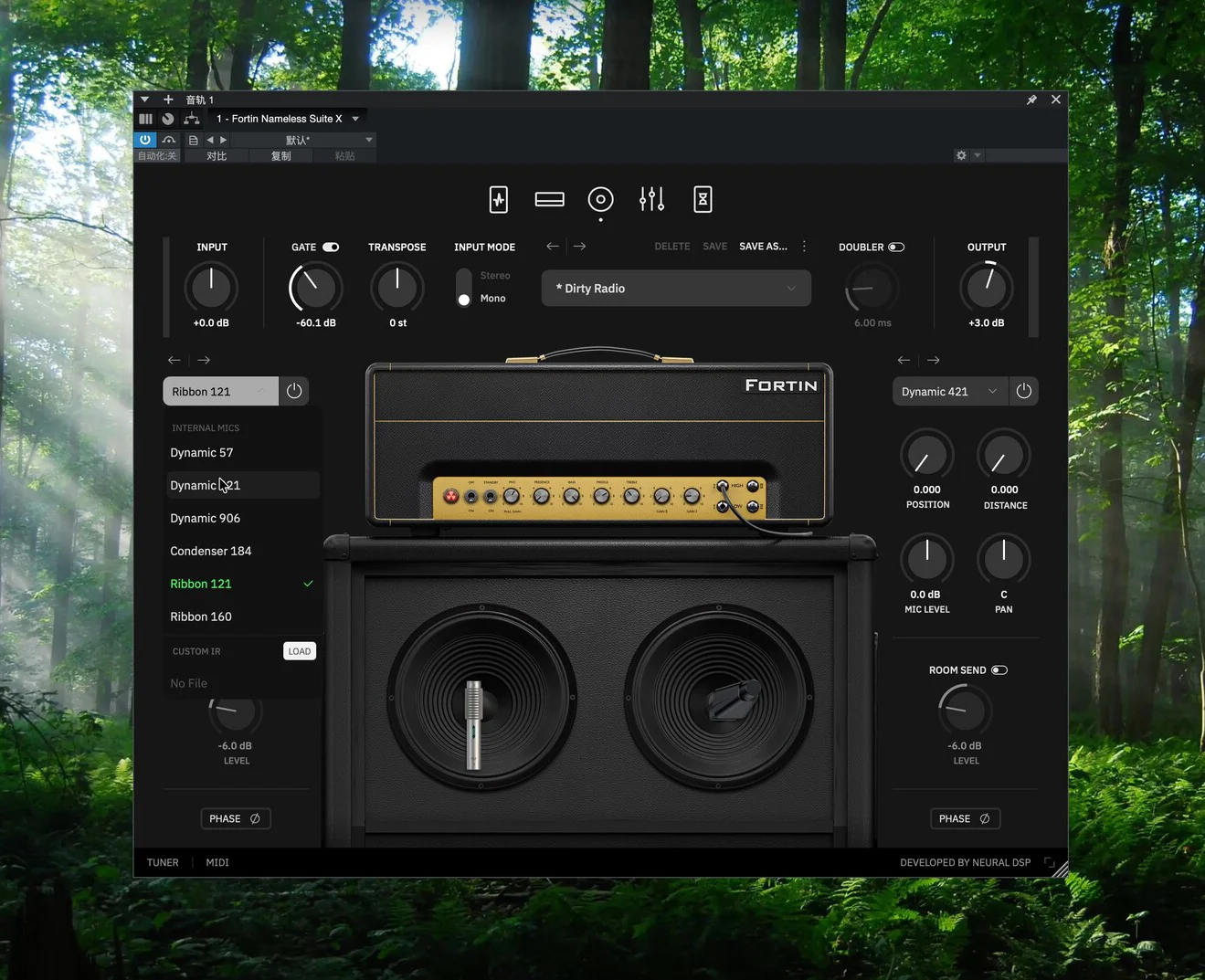This screenshot has height=980, width=1205.
Task: Open the TUNER in the footer
Action: pyautogui.click(x=163, y=862)
